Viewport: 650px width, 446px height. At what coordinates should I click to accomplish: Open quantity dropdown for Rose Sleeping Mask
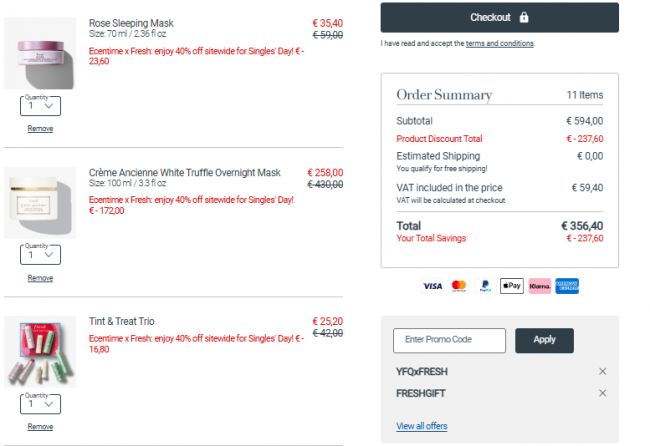[x=40, y=105]
